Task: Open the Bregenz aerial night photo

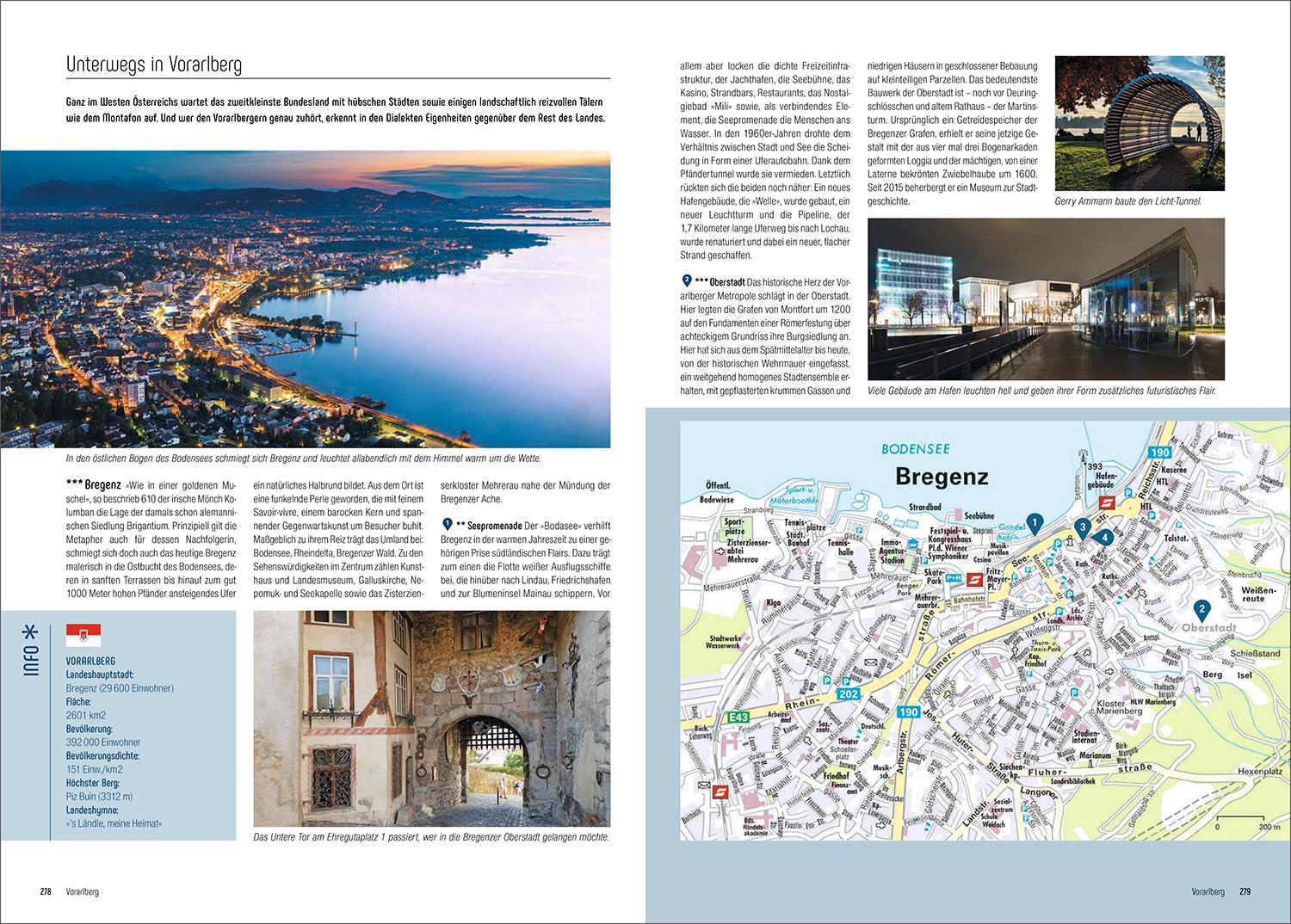Action: coord(306,299)
